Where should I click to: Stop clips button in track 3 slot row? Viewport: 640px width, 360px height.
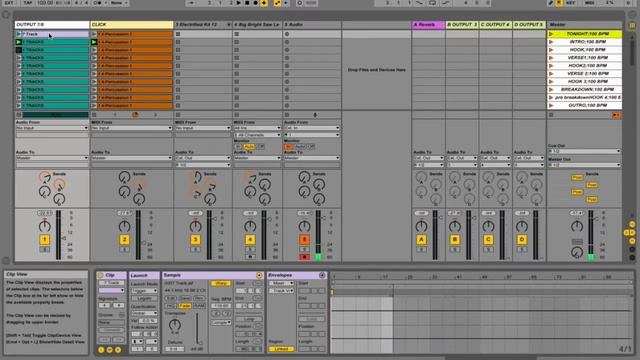178,115
